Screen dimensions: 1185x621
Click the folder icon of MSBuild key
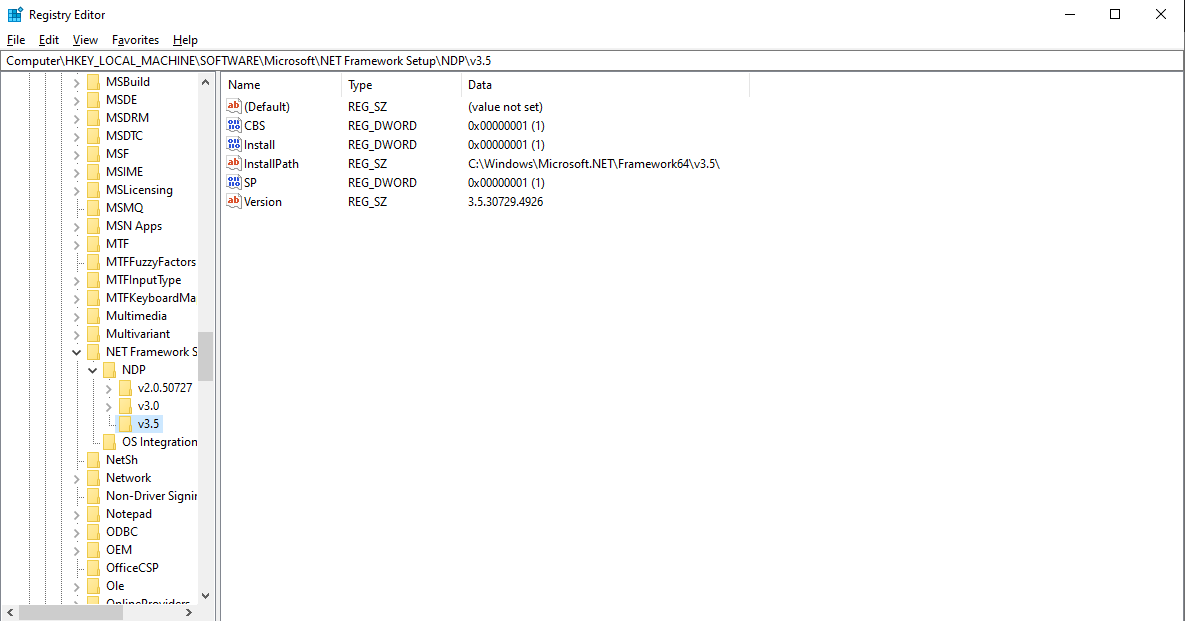[94, 82]
